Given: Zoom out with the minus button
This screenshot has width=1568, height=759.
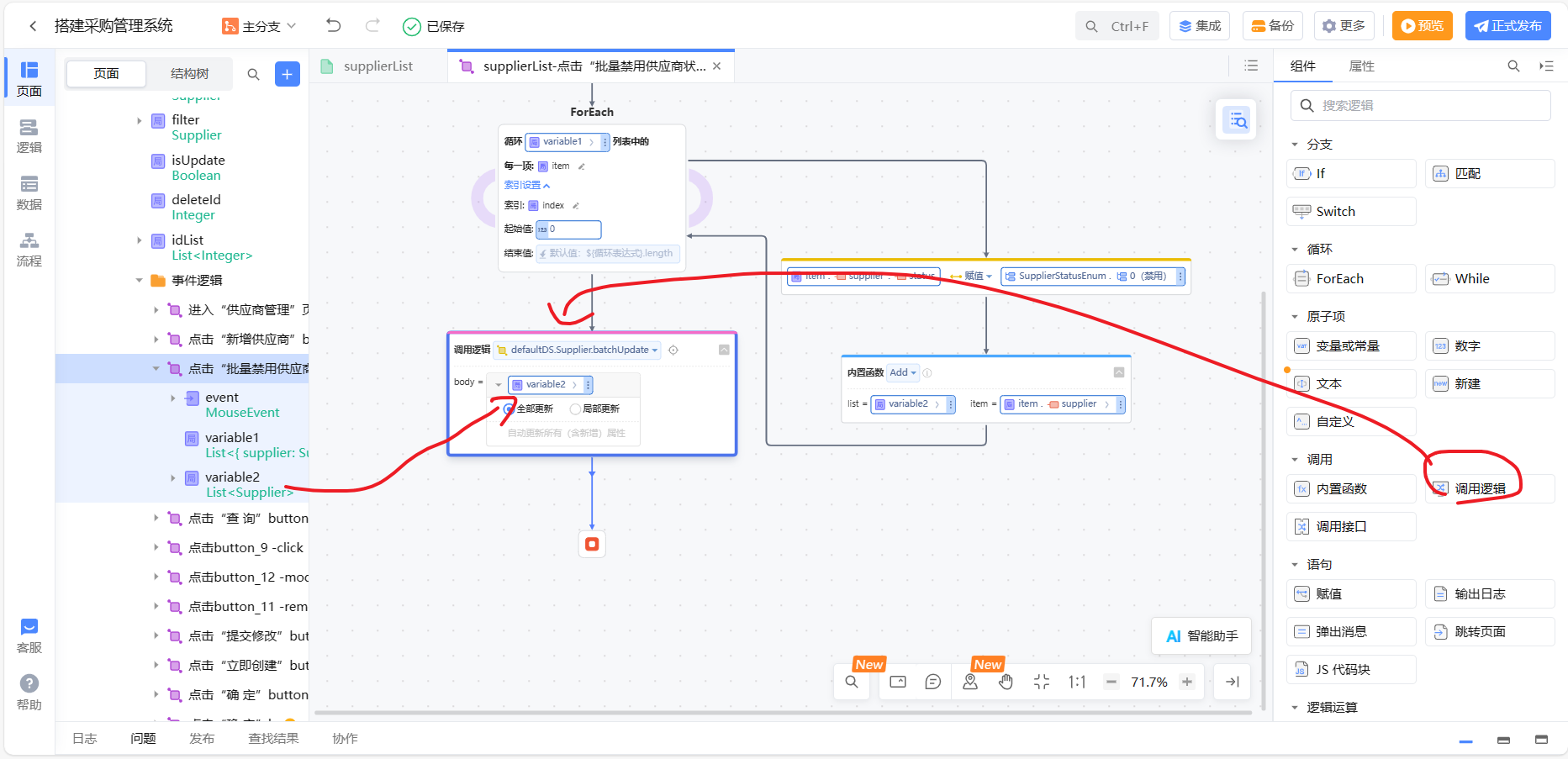Looking at the screenshot, I should [x=1111, y=682].
